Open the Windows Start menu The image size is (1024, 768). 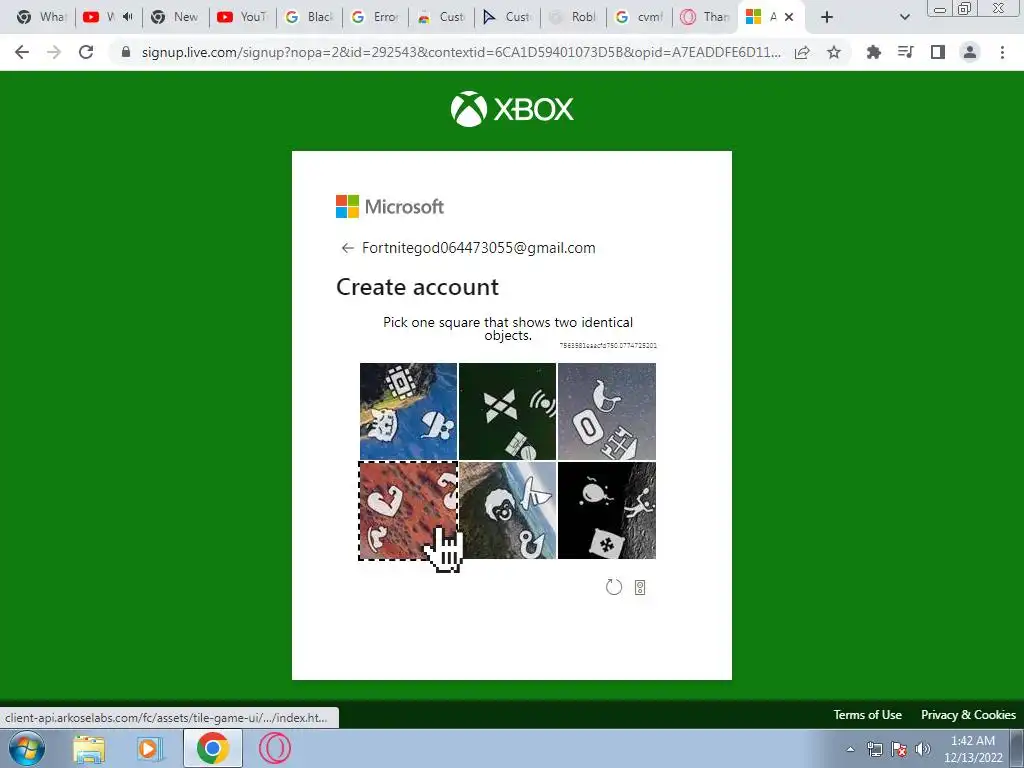[26, 748]
